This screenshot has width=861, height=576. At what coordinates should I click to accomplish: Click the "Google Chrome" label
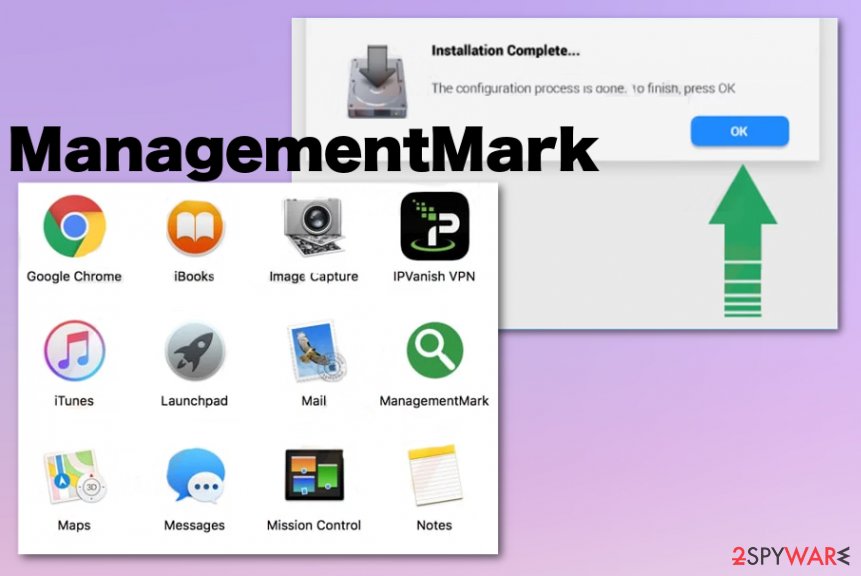74,276
